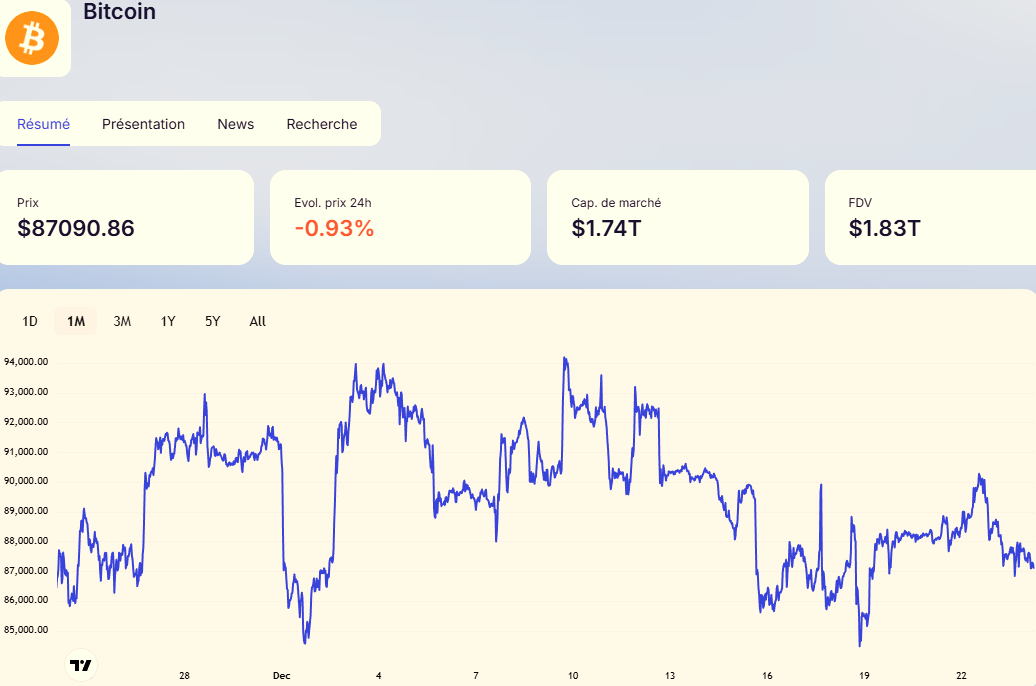
Task: Click the Prix card showing $87090.86
Action: [x=125, y=217]
